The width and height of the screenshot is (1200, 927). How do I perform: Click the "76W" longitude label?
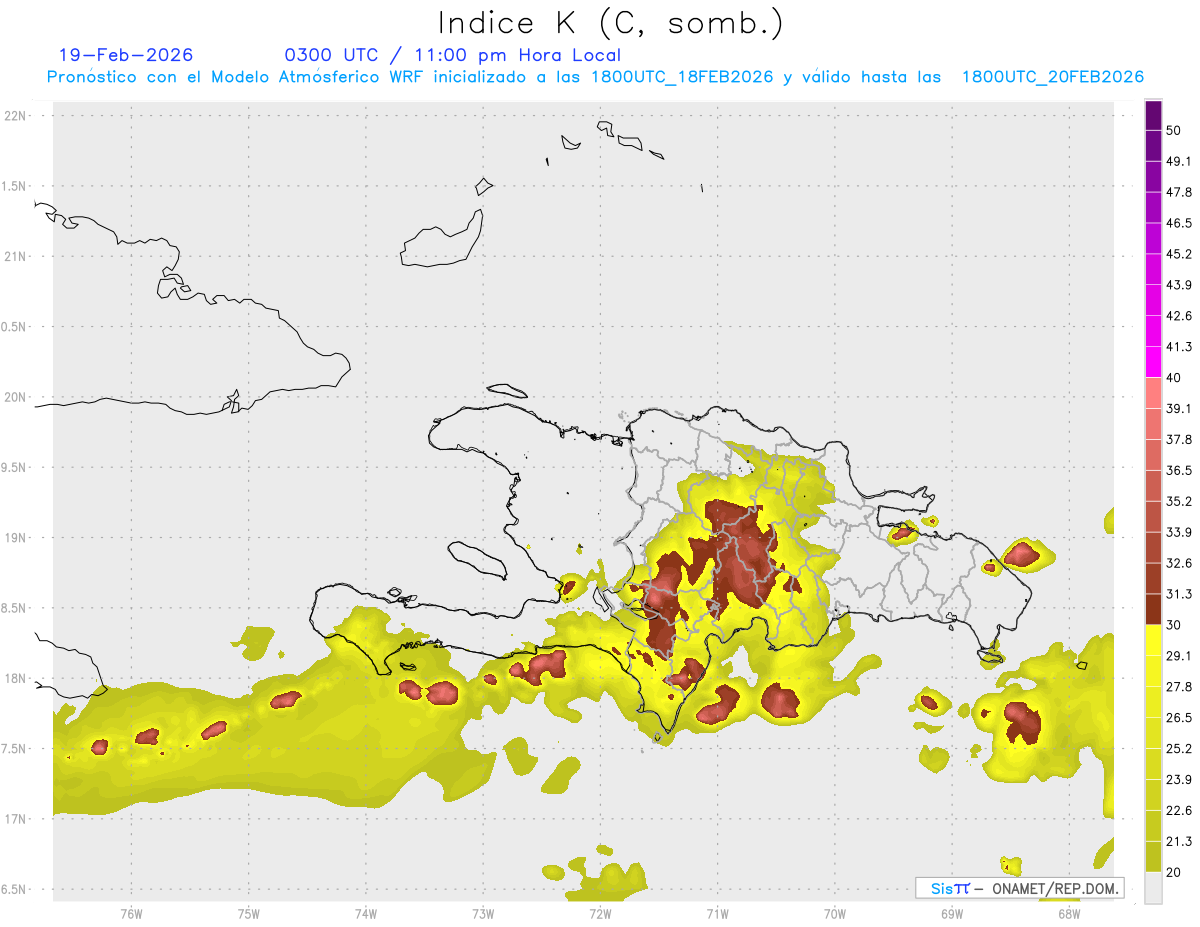[x=131, y=913]
